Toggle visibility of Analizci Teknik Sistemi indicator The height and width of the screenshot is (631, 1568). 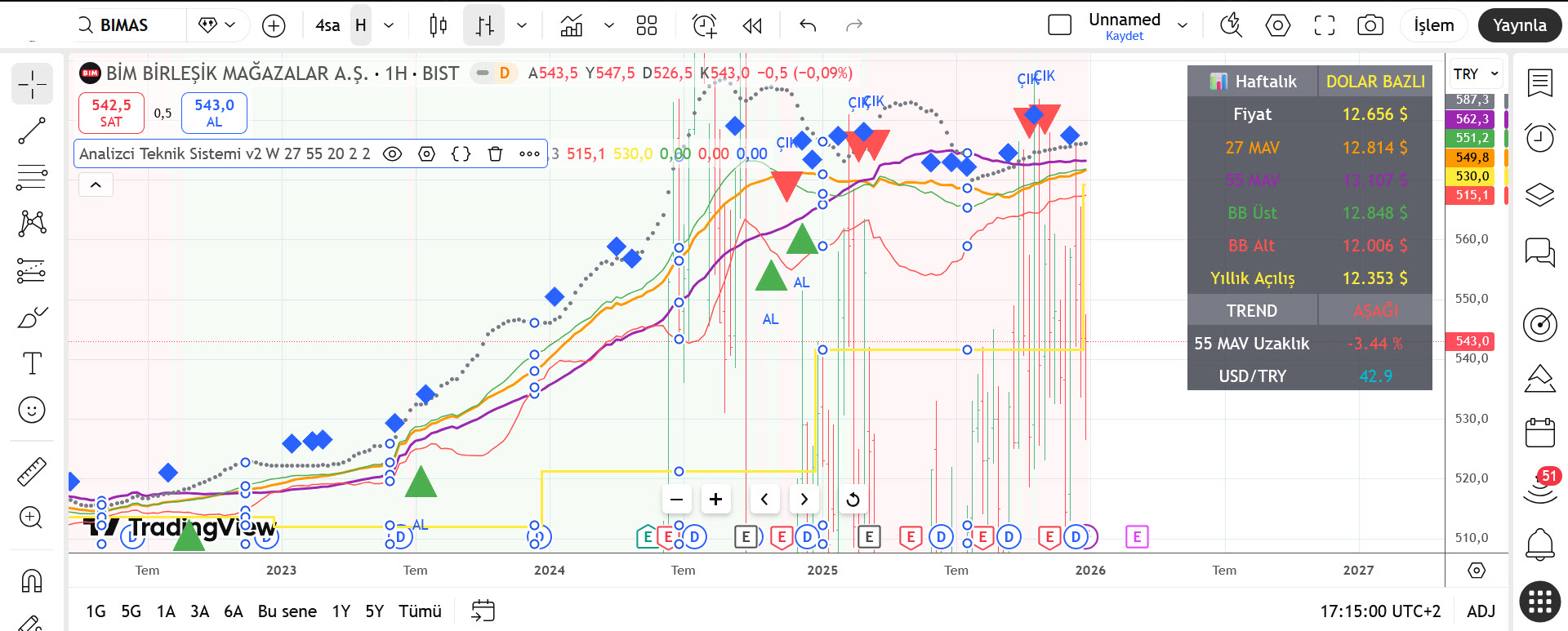tap(393, 153)
